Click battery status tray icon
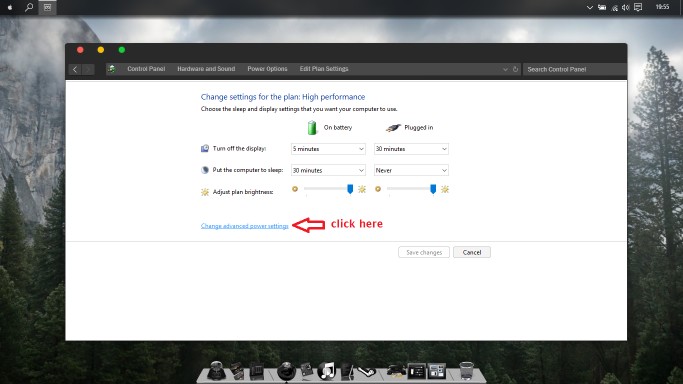This screenshot has height=384, width=683. point(602,7)
